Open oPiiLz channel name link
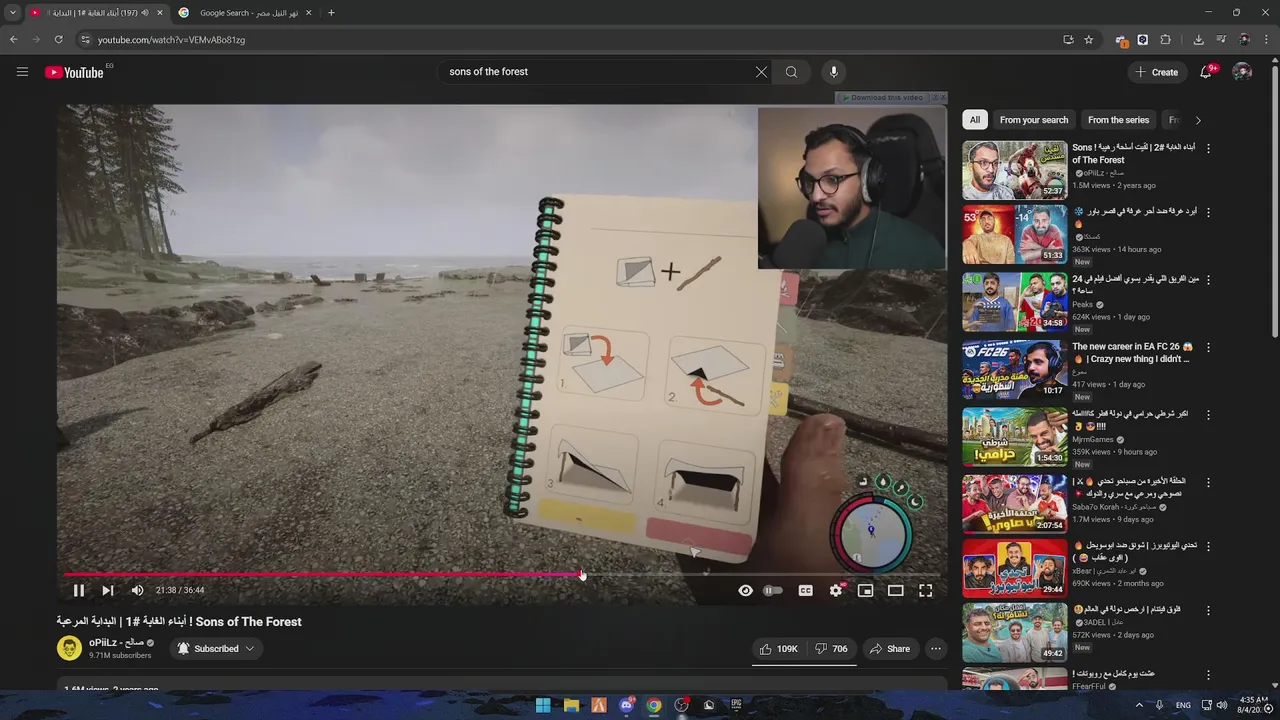Viewport: 1280px width, 720px height. [x=116, y=643]
